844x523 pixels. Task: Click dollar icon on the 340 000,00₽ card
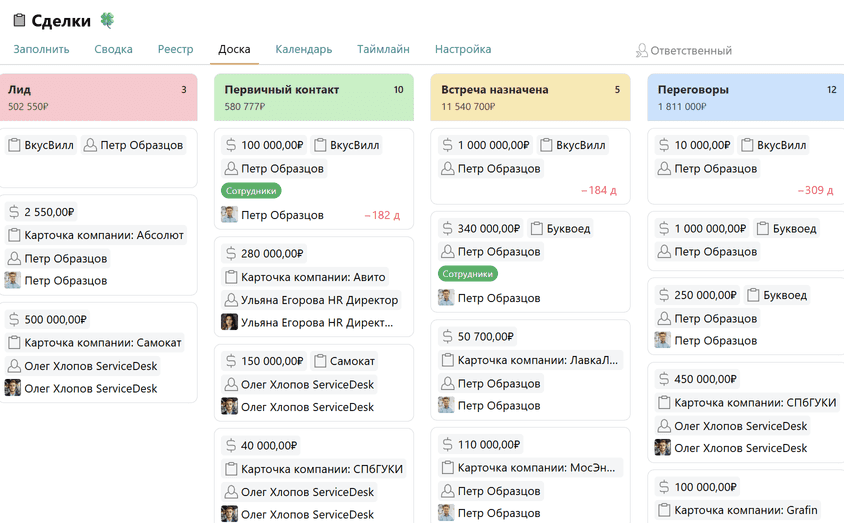point(447,229)
